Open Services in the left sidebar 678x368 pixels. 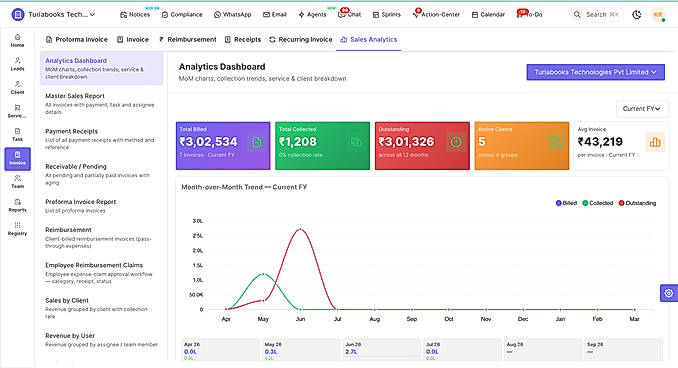[17, 111]
